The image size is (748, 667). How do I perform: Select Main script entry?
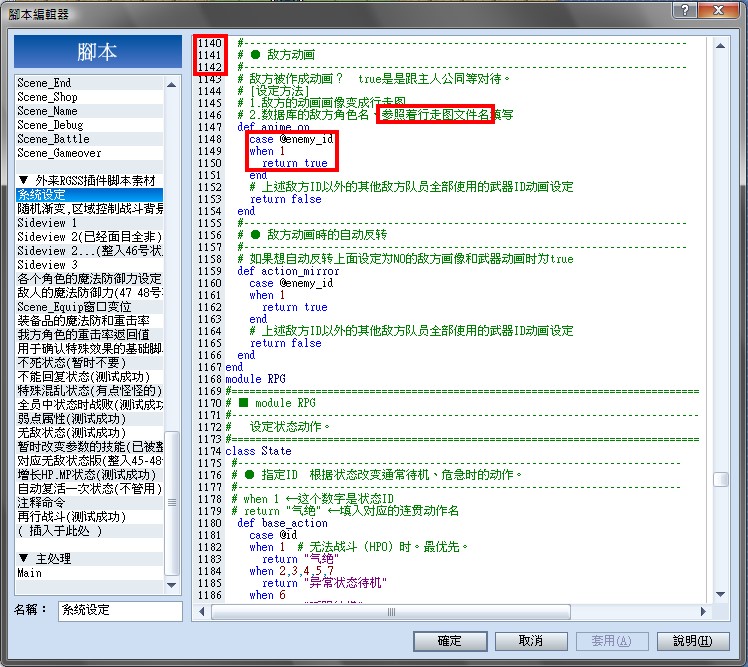89,573
